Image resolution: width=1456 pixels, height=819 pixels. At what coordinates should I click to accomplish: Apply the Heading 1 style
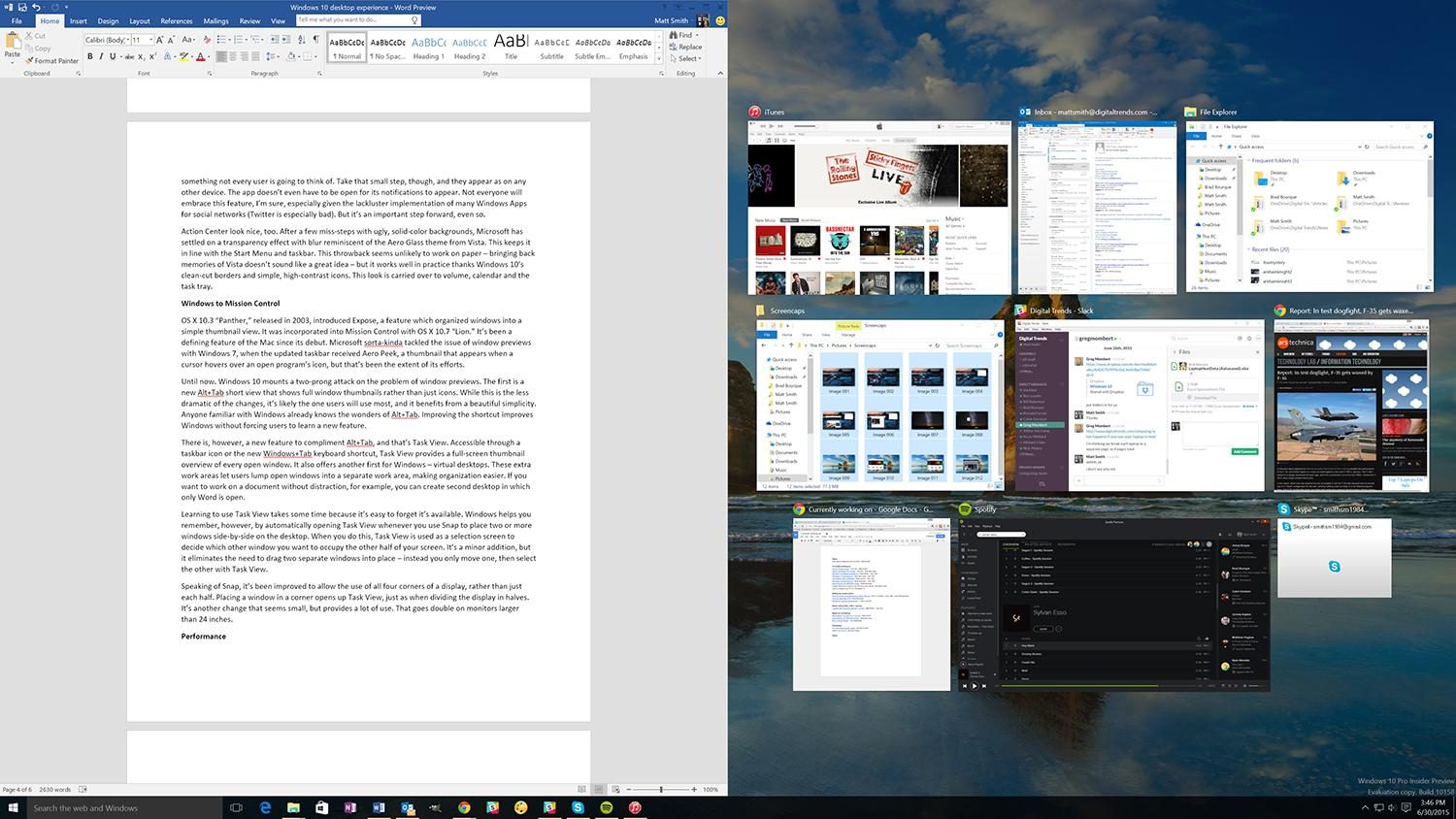coord(428,48)
